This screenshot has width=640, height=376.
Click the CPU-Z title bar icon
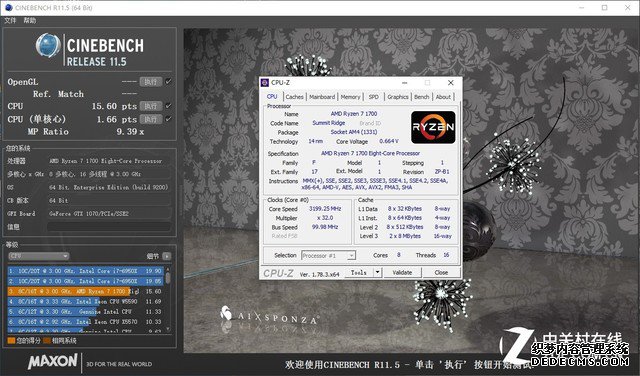point(264,82)
